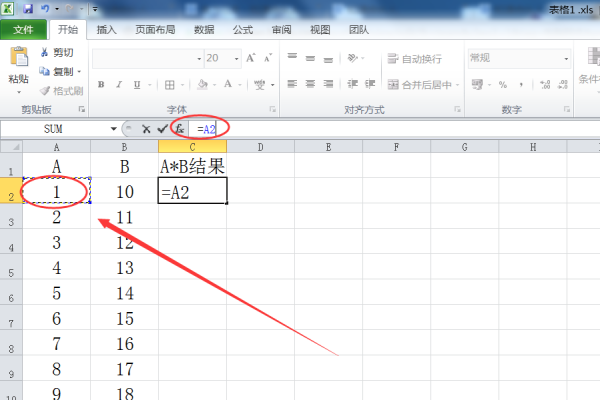Viewport: 600px width, 400px height.
Task: Click Wrap Text (自动换行) button
Action: [x=415, y=59]
